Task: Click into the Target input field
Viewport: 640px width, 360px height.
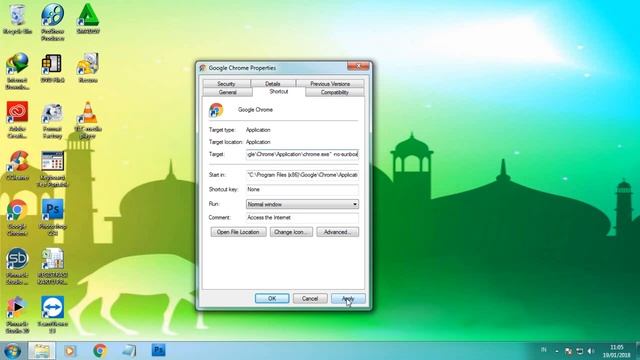Action: [302, 154]
